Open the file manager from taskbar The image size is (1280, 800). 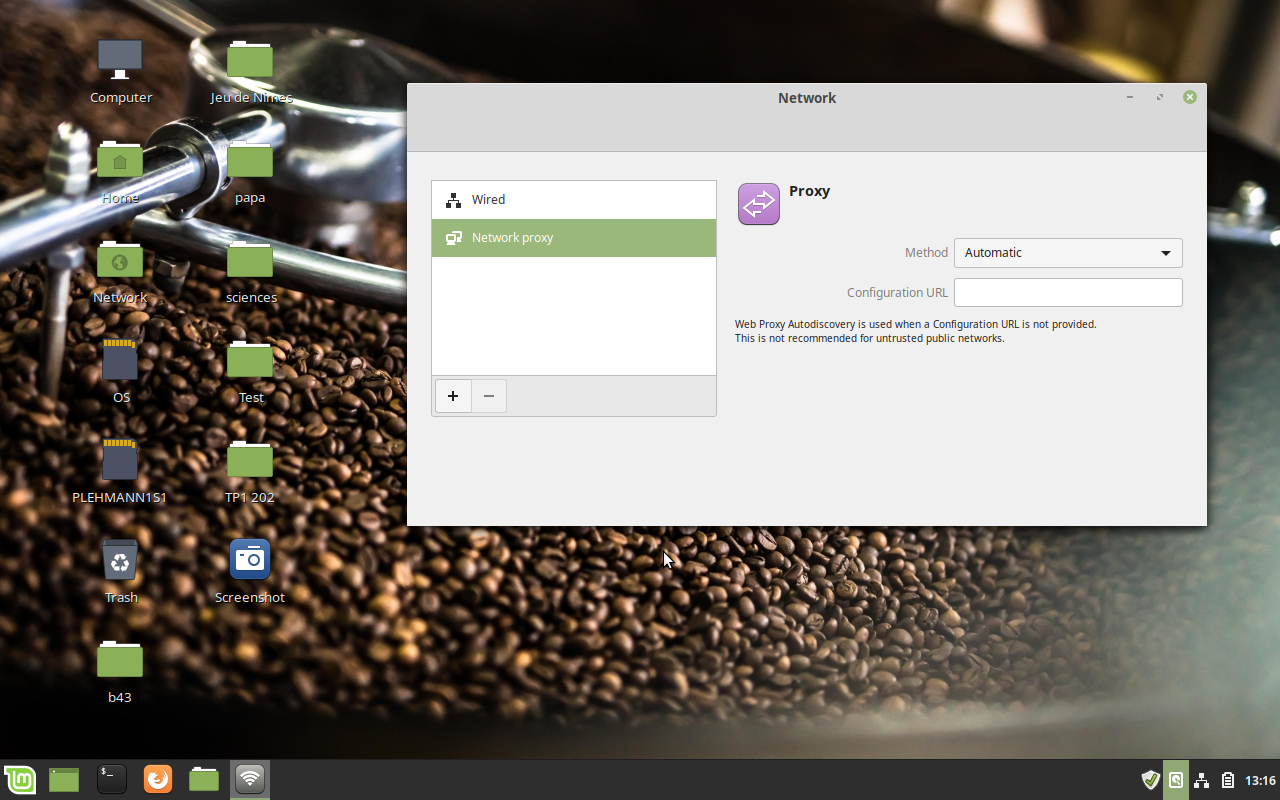204,779
